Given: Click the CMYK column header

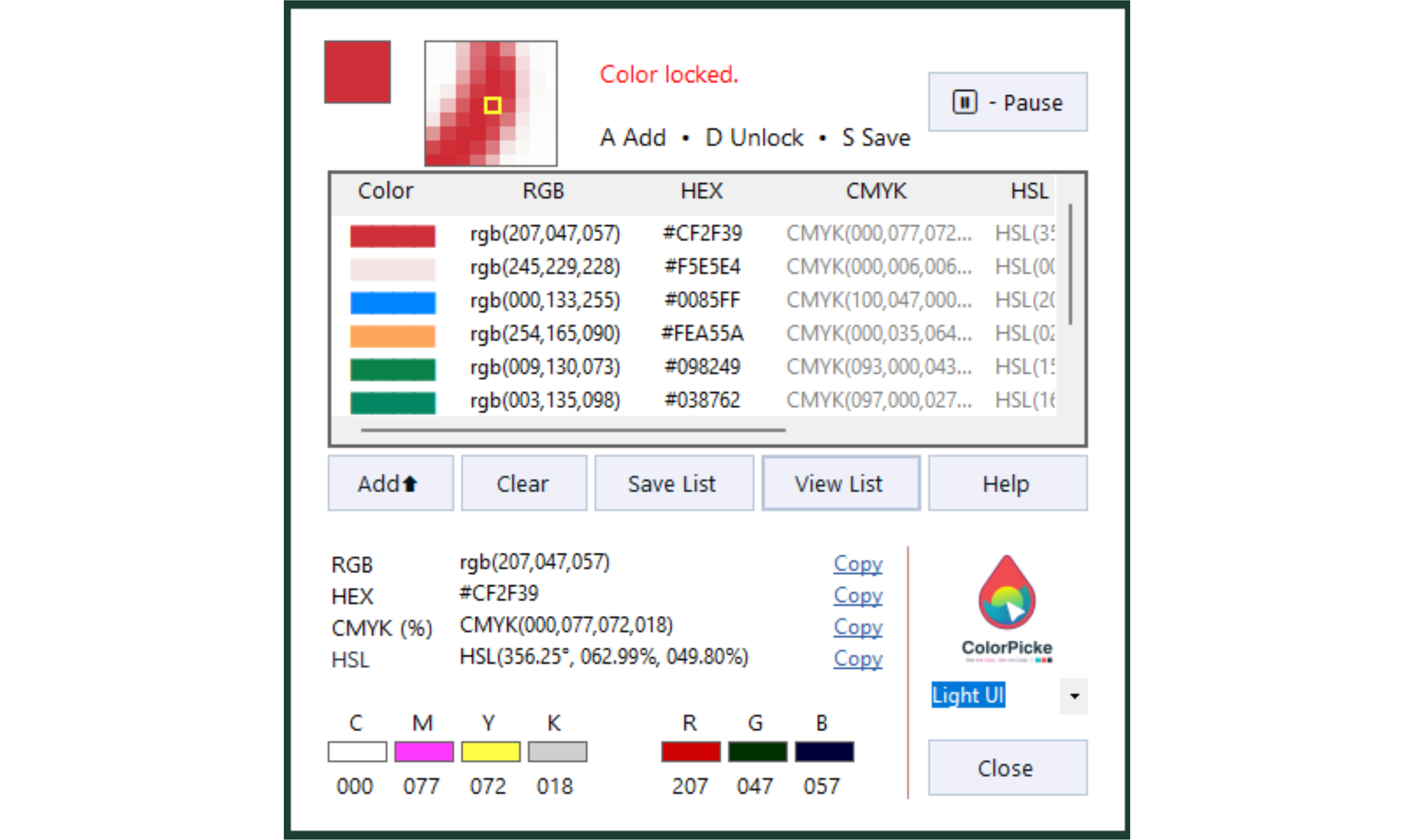Looking at the screenshot, I should (x=876, y=191).
